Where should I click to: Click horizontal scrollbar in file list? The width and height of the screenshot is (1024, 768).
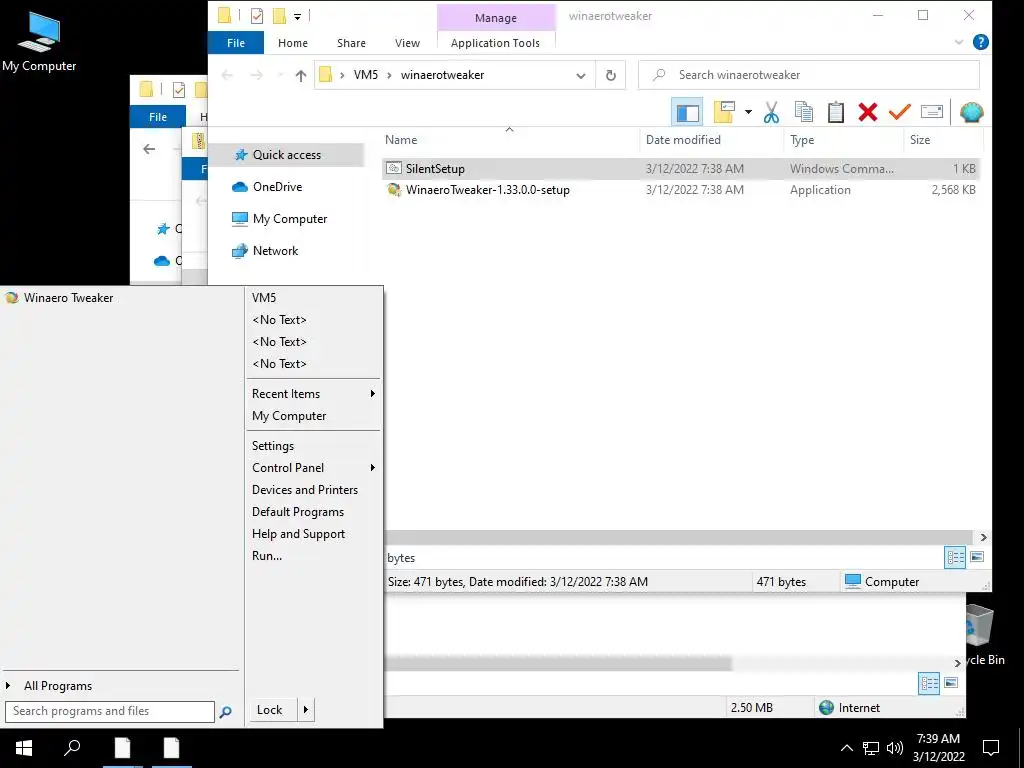[679, 537]
